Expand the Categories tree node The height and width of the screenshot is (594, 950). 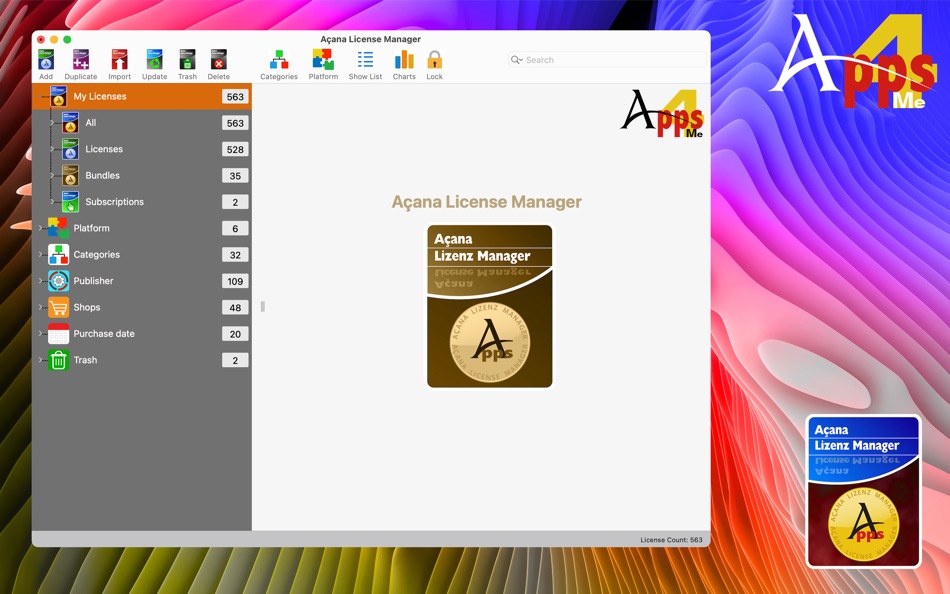pyautogui.click(x=41, y=255)
